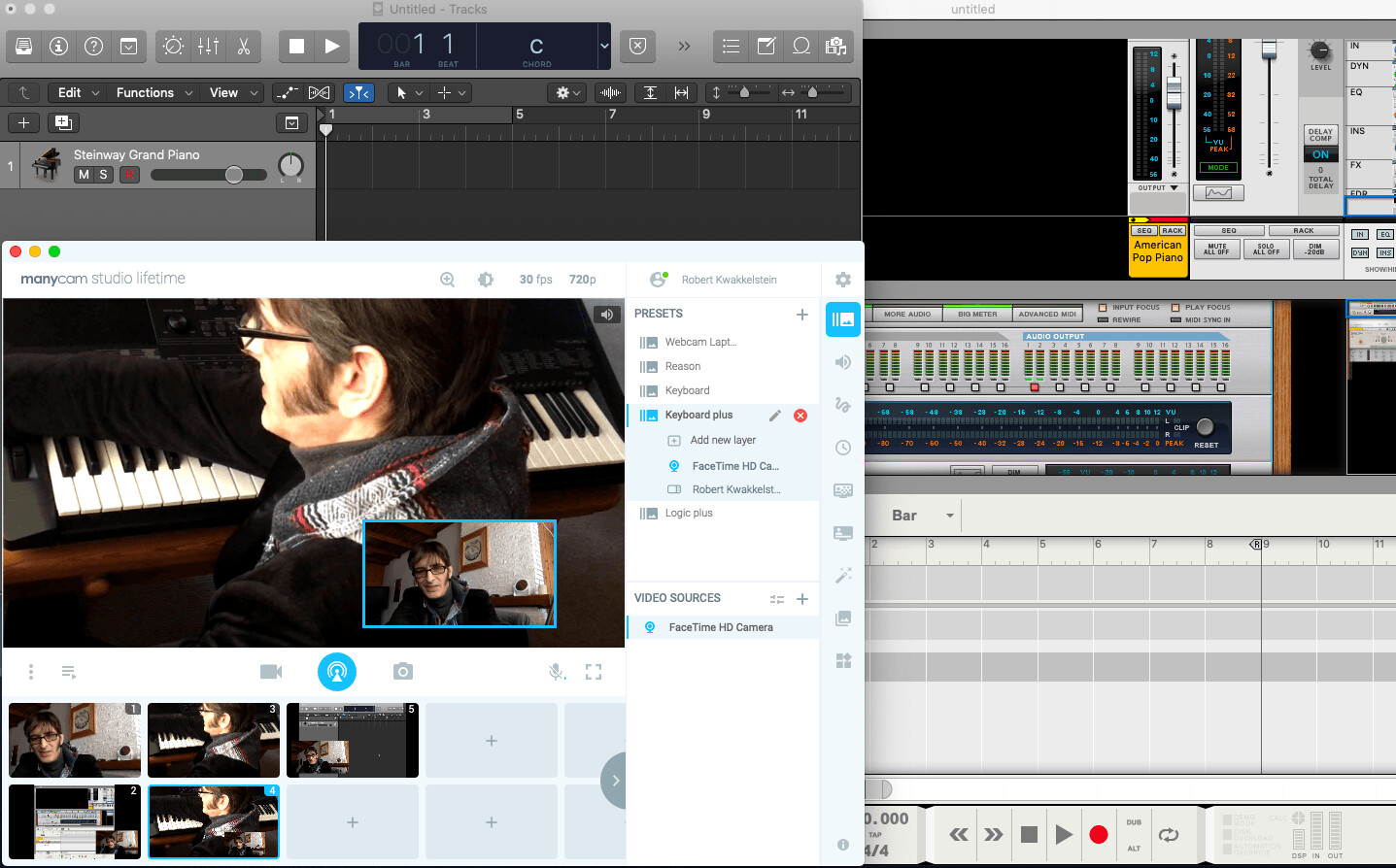
Task: Select the Logic plus preset
Action: pos(689,513)
